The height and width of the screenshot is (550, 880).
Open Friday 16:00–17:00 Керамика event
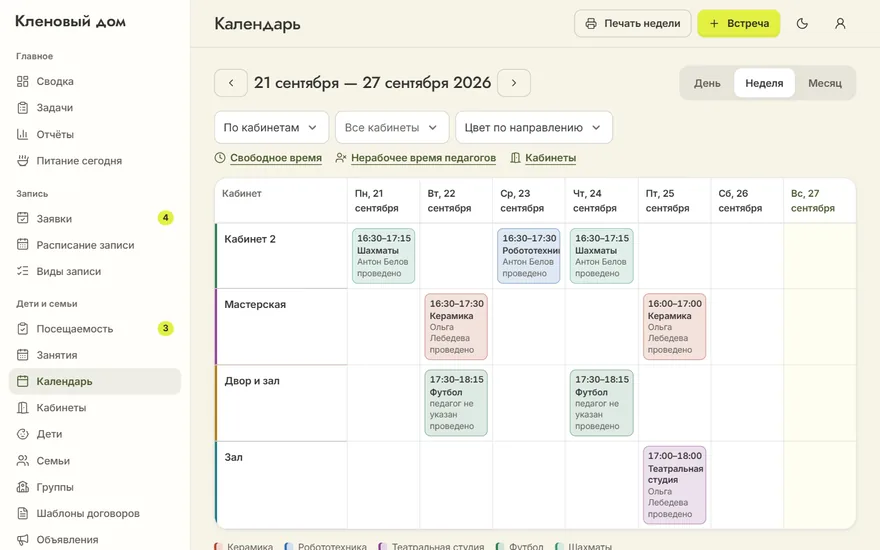[675, 326]
